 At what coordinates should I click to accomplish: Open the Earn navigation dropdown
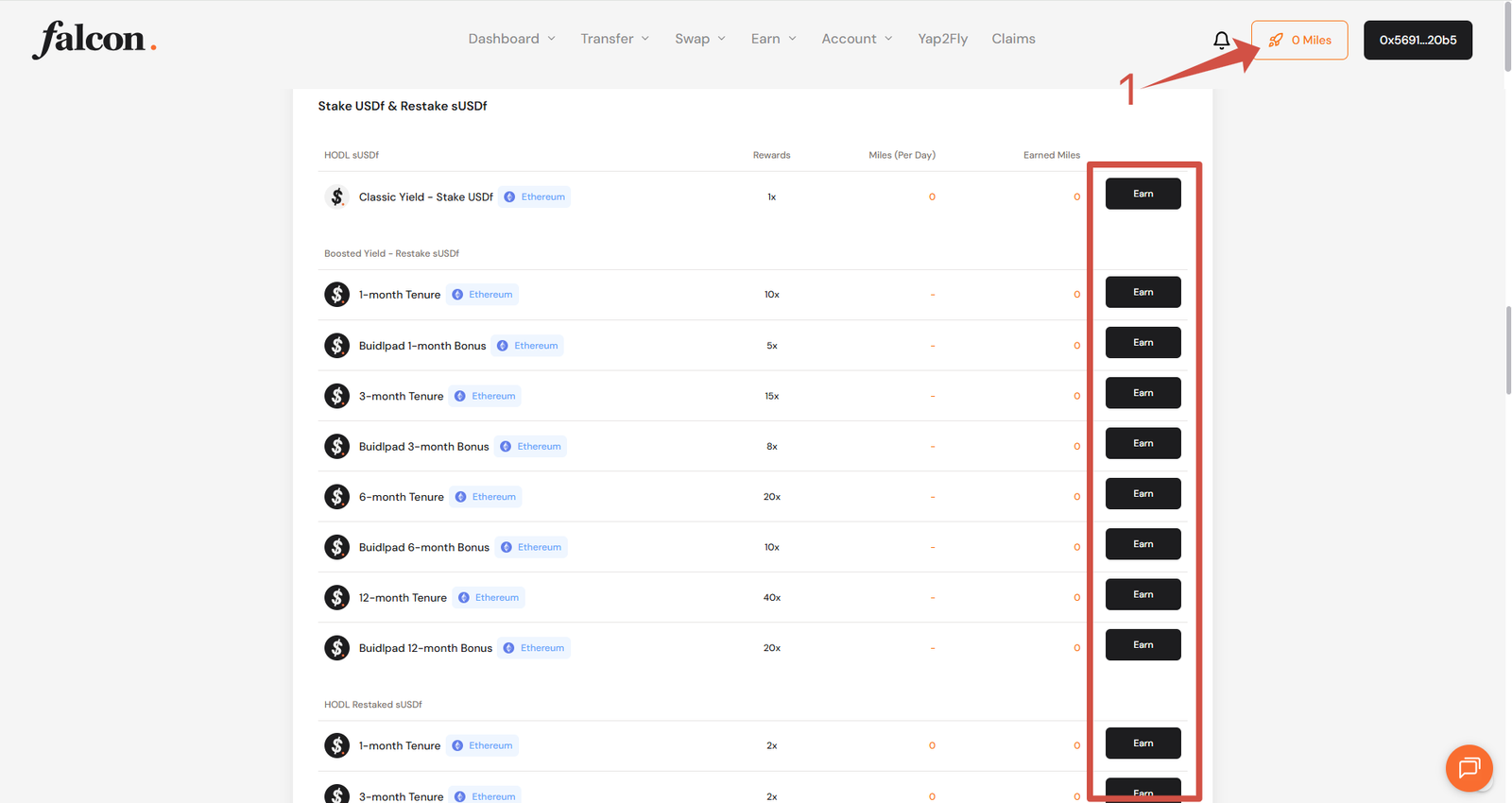click(x=773, y=39)
